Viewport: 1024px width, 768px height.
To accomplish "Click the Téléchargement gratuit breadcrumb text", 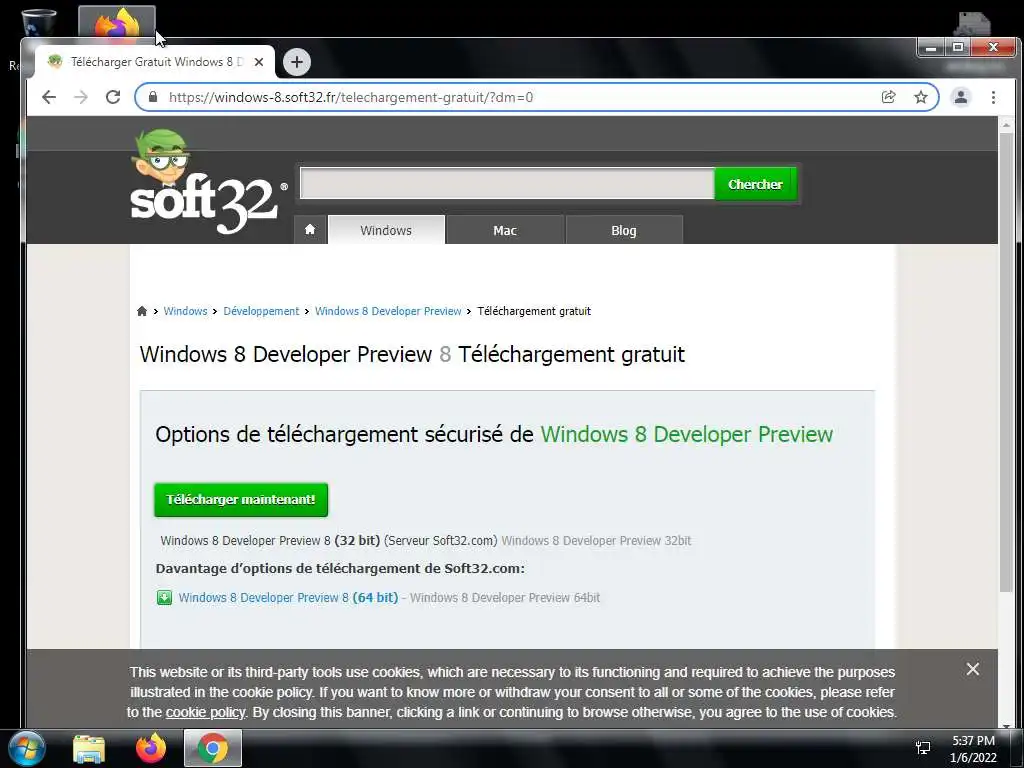I will pos(534,311).
